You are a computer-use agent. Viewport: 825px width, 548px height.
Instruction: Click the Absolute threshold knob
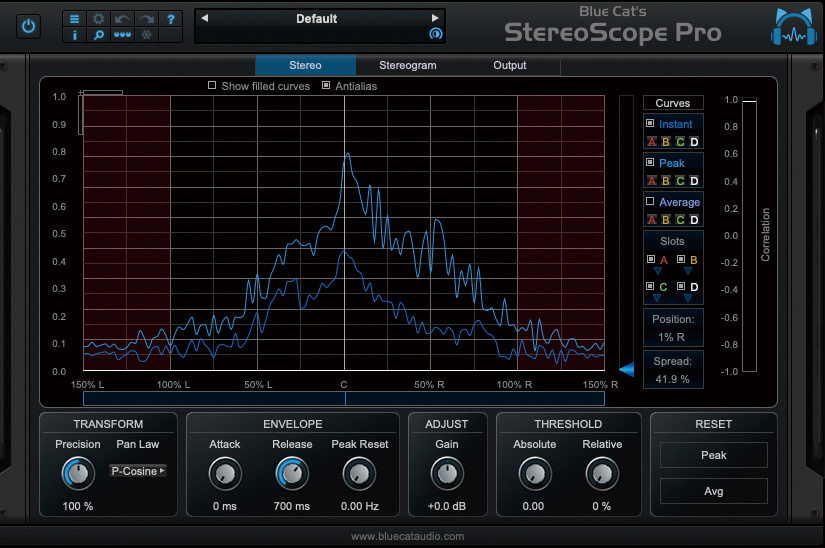click(535, 473)
